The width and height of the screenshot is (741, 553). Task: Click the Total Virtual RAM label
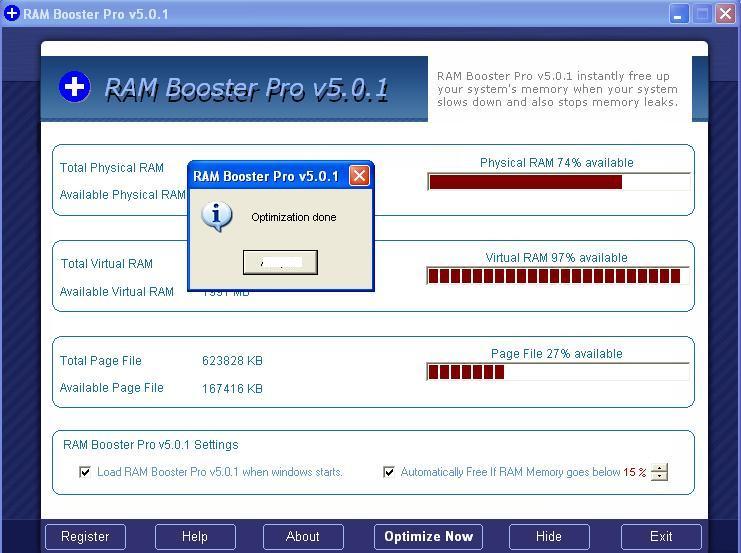(107, 264)
